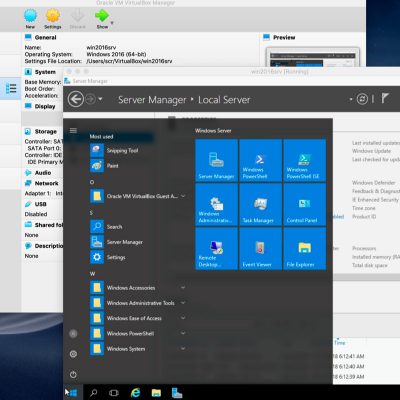Image resolution: width=400 pixels, height=400 pixels.
Task: Open the navigation history dropdown in Server Manager
Action: [100, 99]
